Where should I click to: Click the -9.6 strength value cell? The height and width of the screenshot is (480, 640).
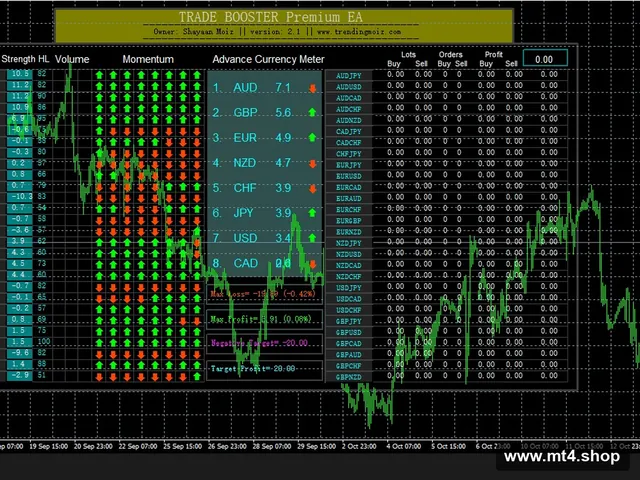[x=20, y=353]
